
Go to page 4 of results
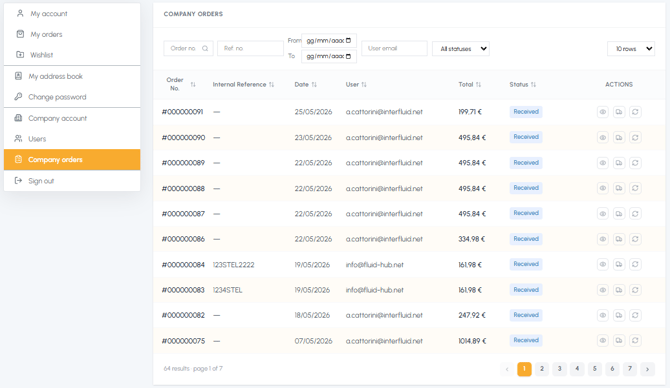[x=577, y=369]
